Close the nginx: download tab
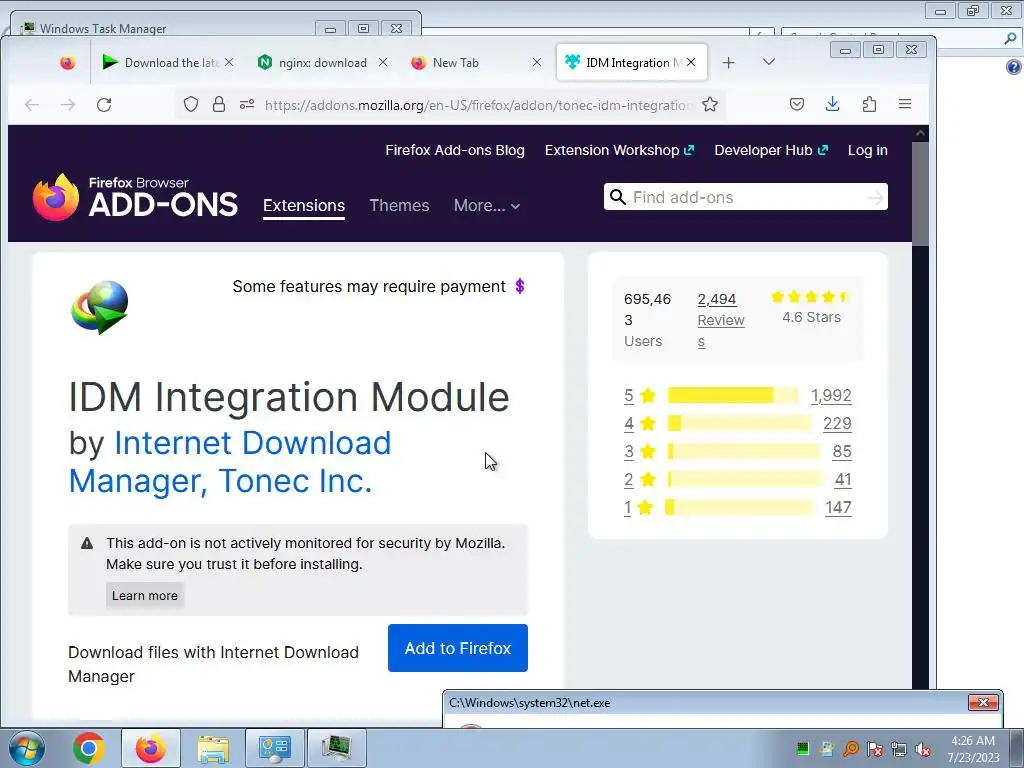 pos(383,62)
